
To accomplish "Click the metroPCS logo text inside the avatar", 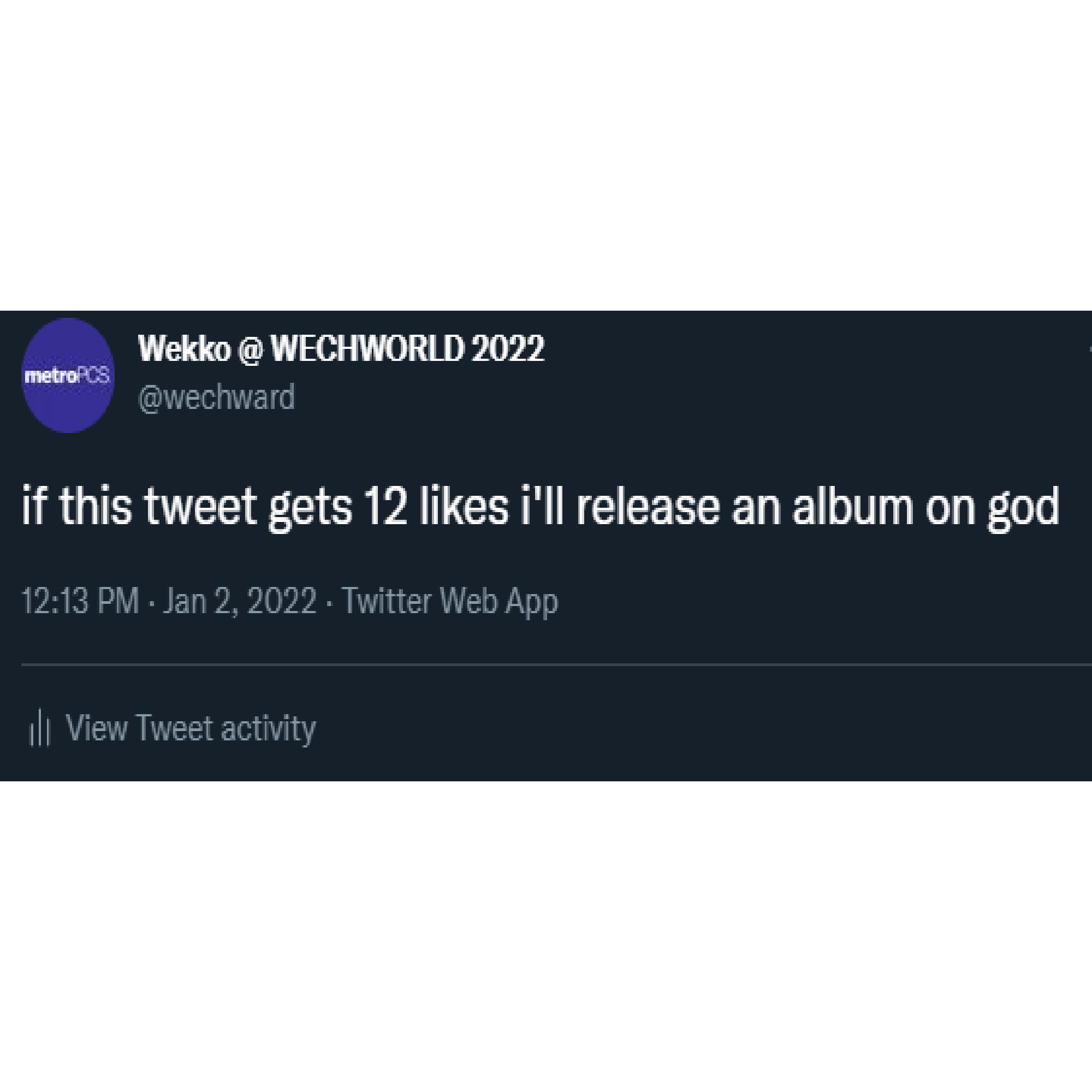I will (67, 376).
